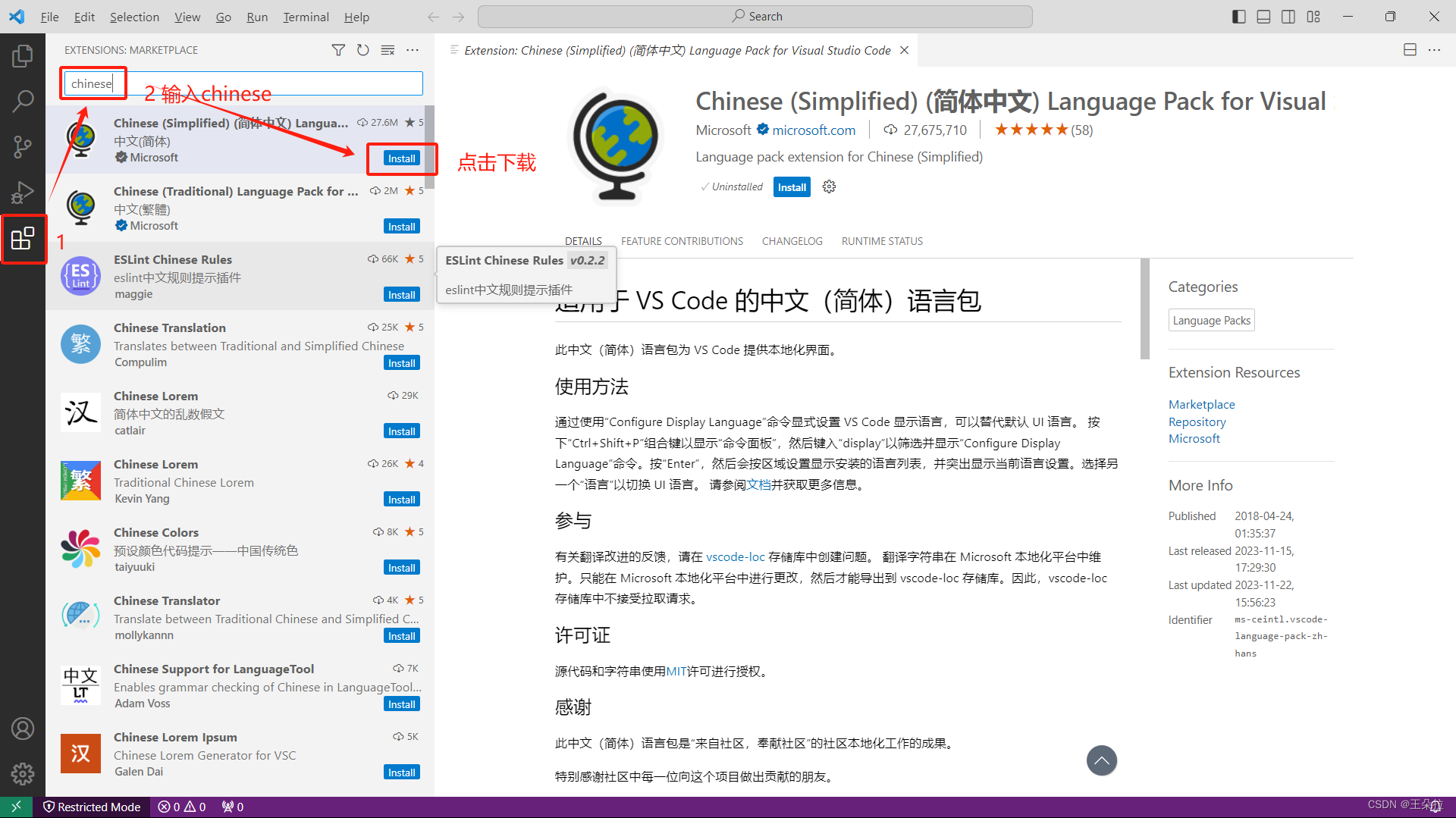
Task: Filter extensions with the funnel icon
Action: tap(338, 50)
